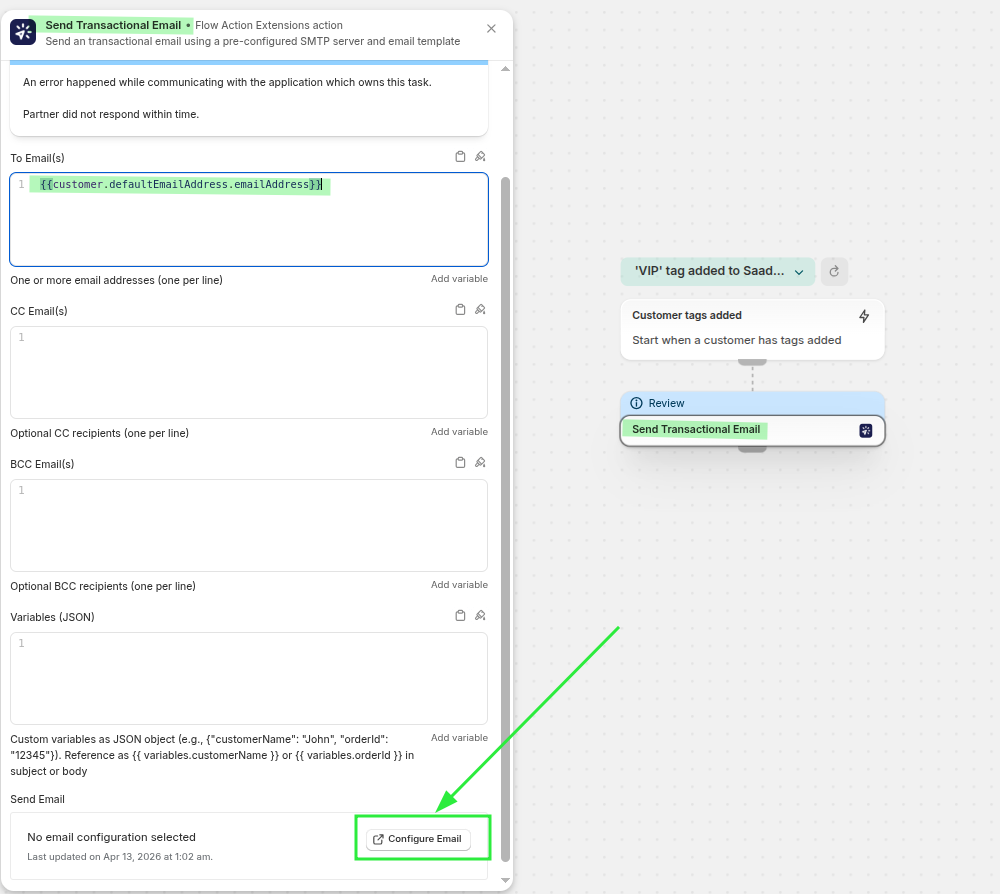This screenshot has width=1000, height=894.
Task: Click the Review info icon on action node
Action: point(636,403)
